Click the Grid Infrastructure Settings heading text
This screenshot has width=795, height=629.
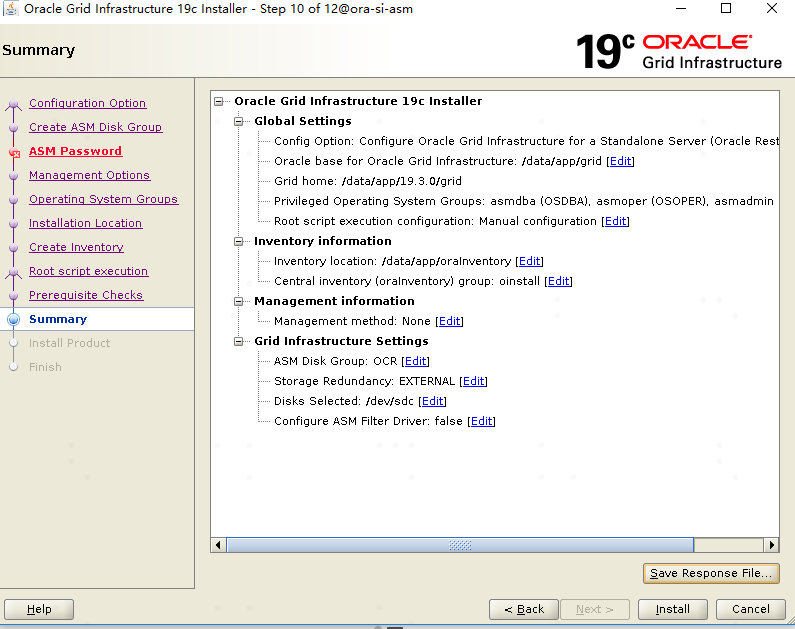tap(341, 341)
